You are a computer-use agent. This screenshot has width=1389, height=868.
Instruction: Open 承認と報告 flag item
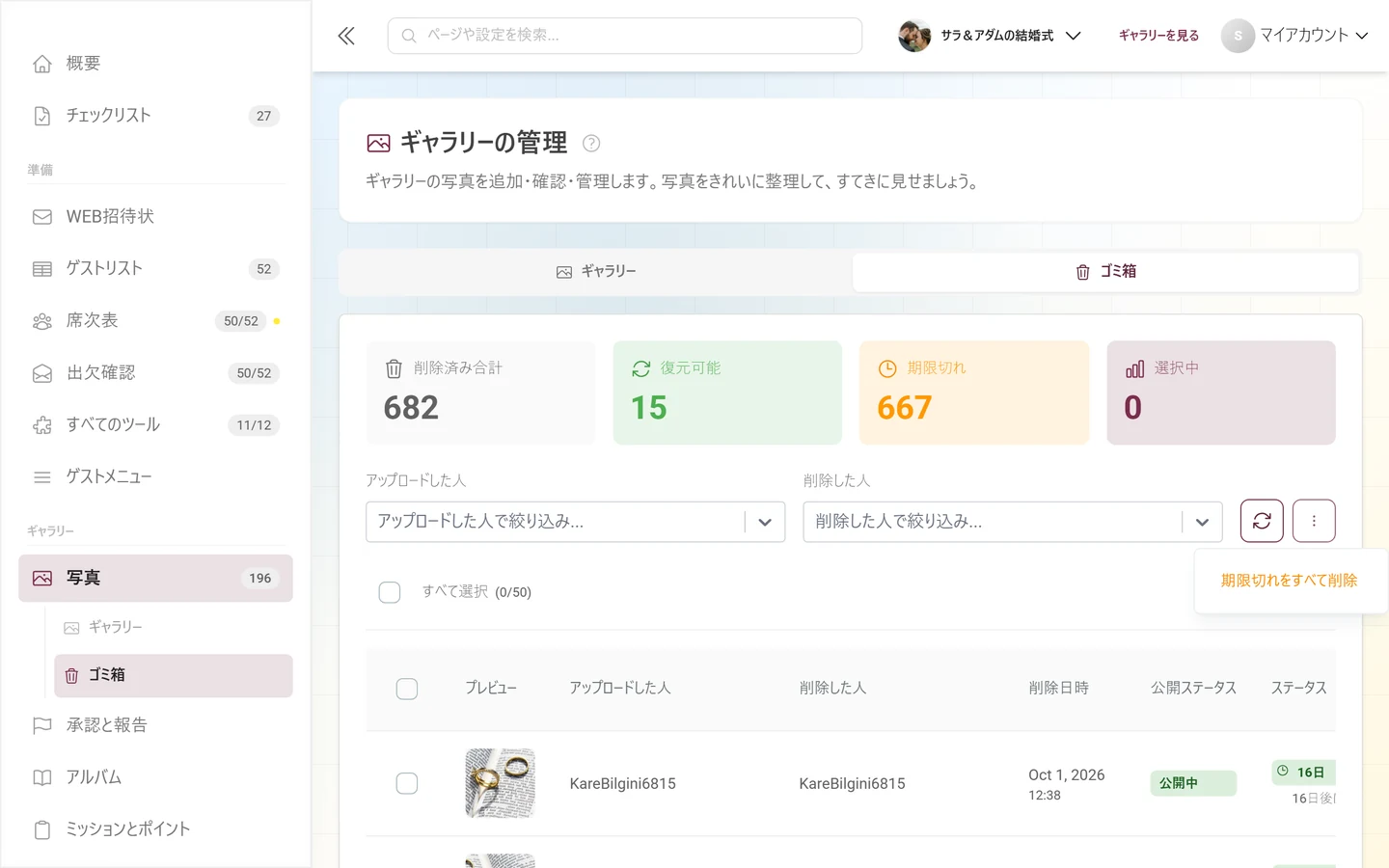pyautogui.click(x=155, y=725)
